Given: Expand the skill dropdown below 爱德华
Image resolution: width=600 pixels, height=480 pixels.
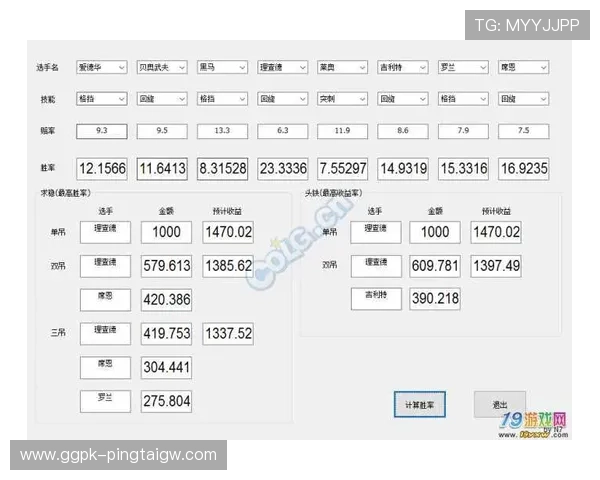Looking at the screenshot, I should point(101,99).
